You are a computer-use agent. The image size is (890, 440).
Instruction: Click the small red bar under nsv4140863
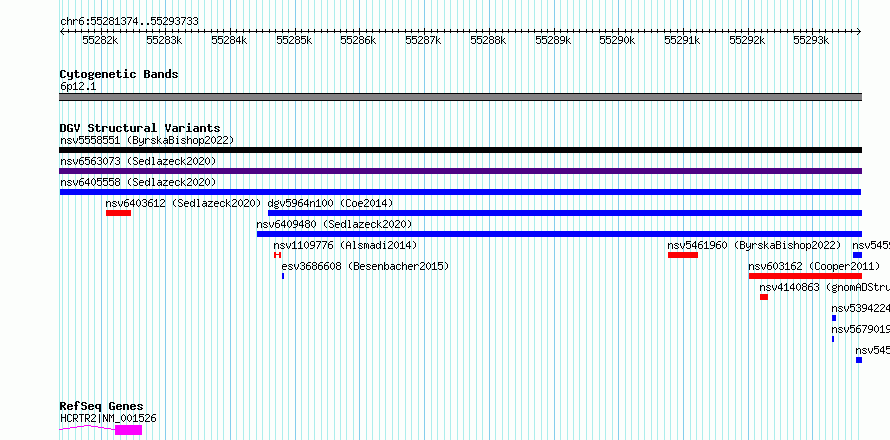click(764, 297)
